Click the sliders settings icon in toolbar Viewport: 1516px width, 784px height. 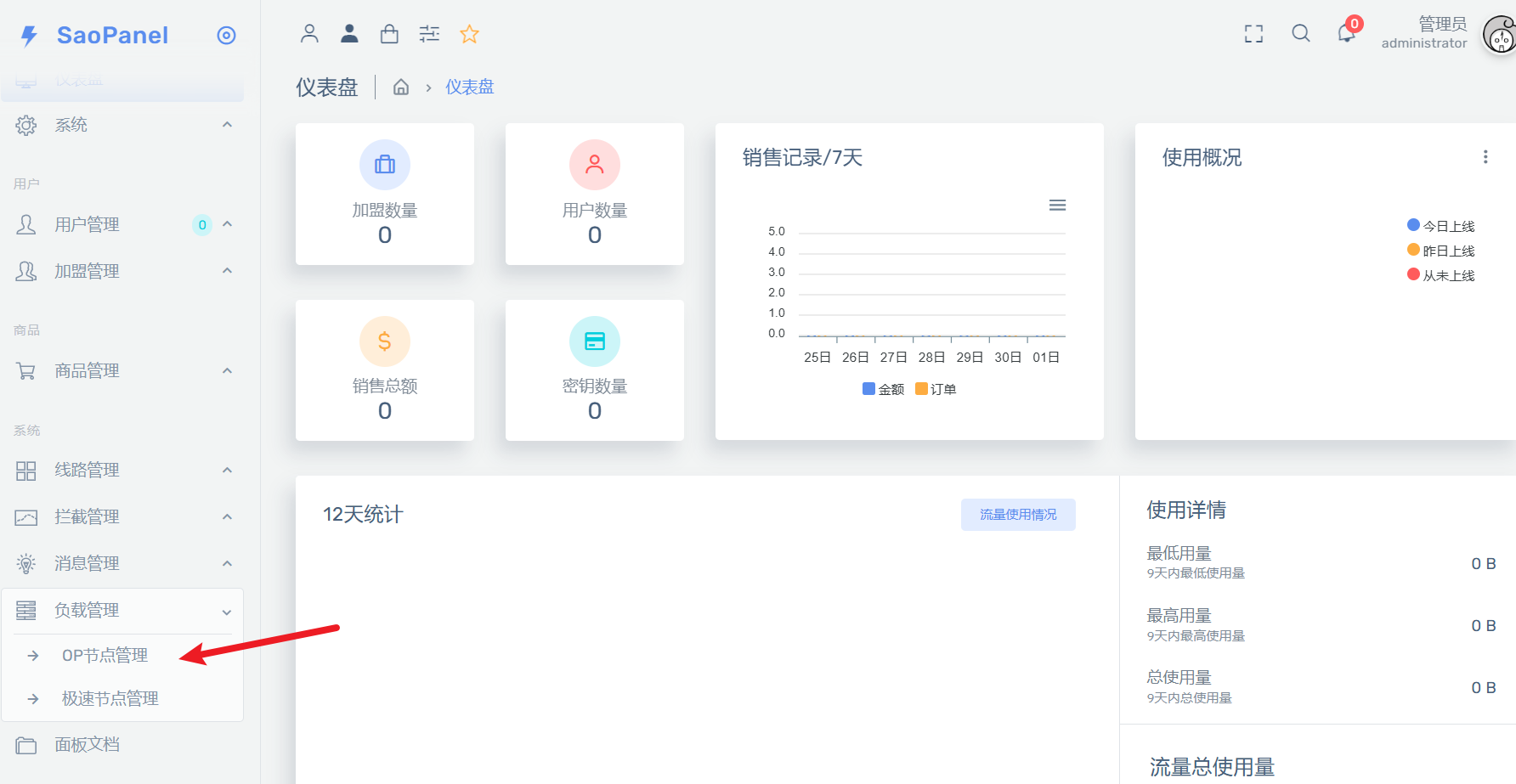tap(429, 34)
